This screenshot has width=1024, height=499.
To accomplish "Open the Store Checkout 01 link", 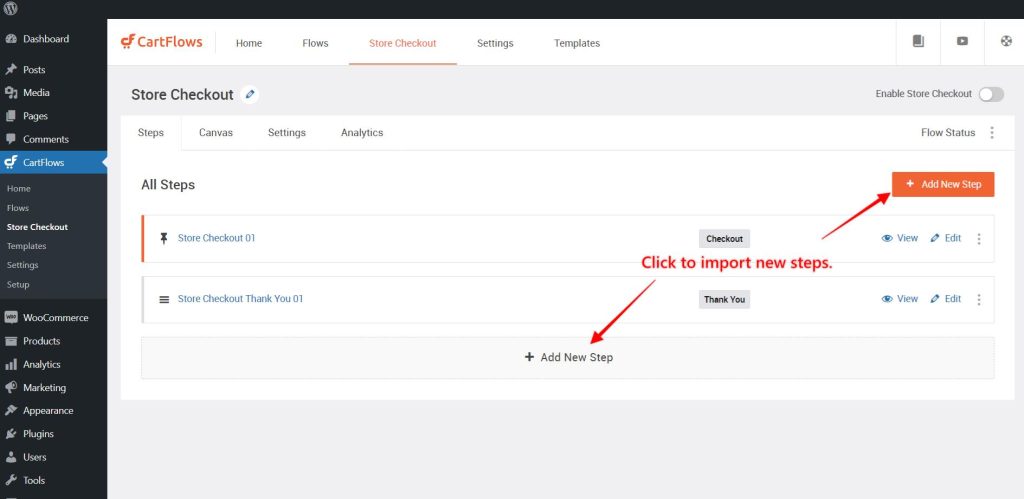I will pos(216,238).
